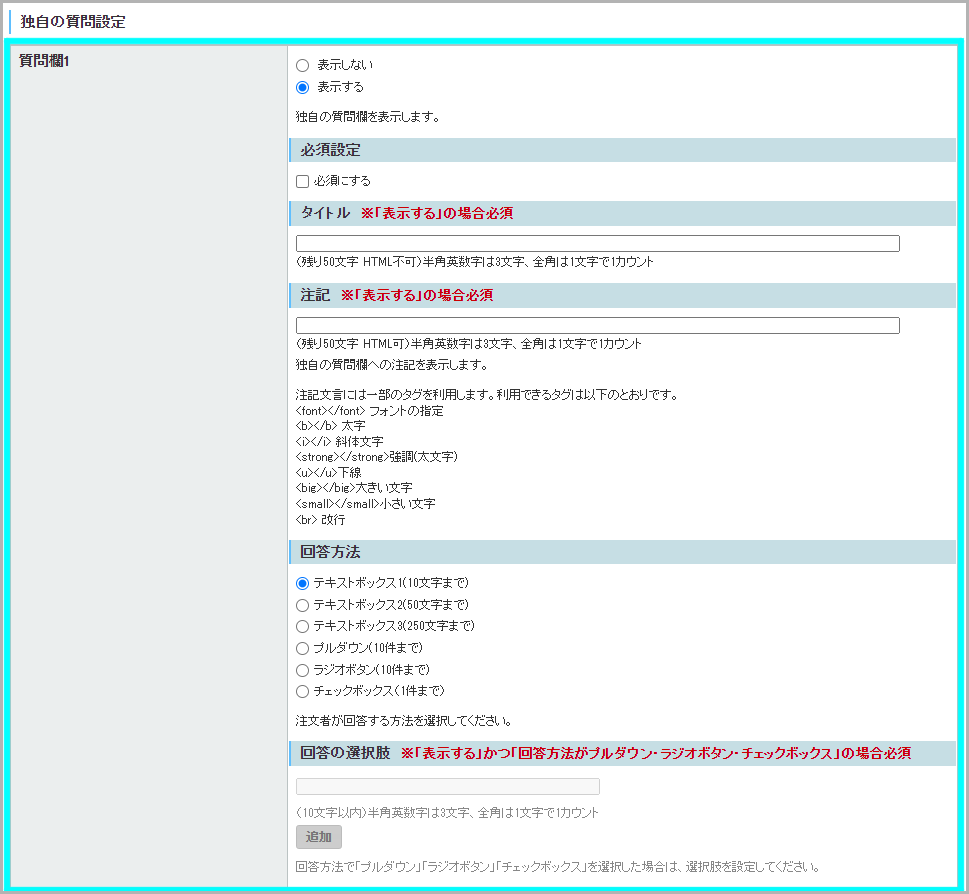The width and height of the screenshot is (969, 894).
Task: Click the 回答方法 section header
Action: tap(622, 552)
